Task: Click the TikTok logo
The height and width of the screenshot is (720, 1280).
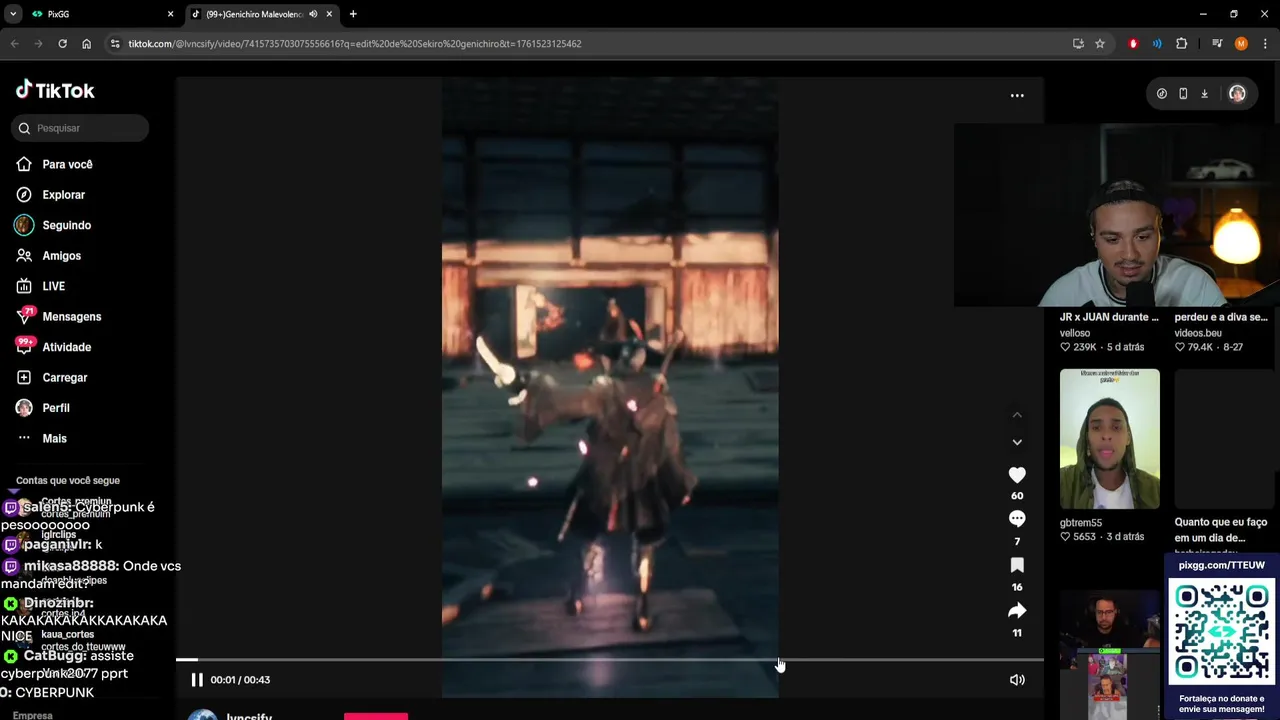Action: (x=55, y=90)
